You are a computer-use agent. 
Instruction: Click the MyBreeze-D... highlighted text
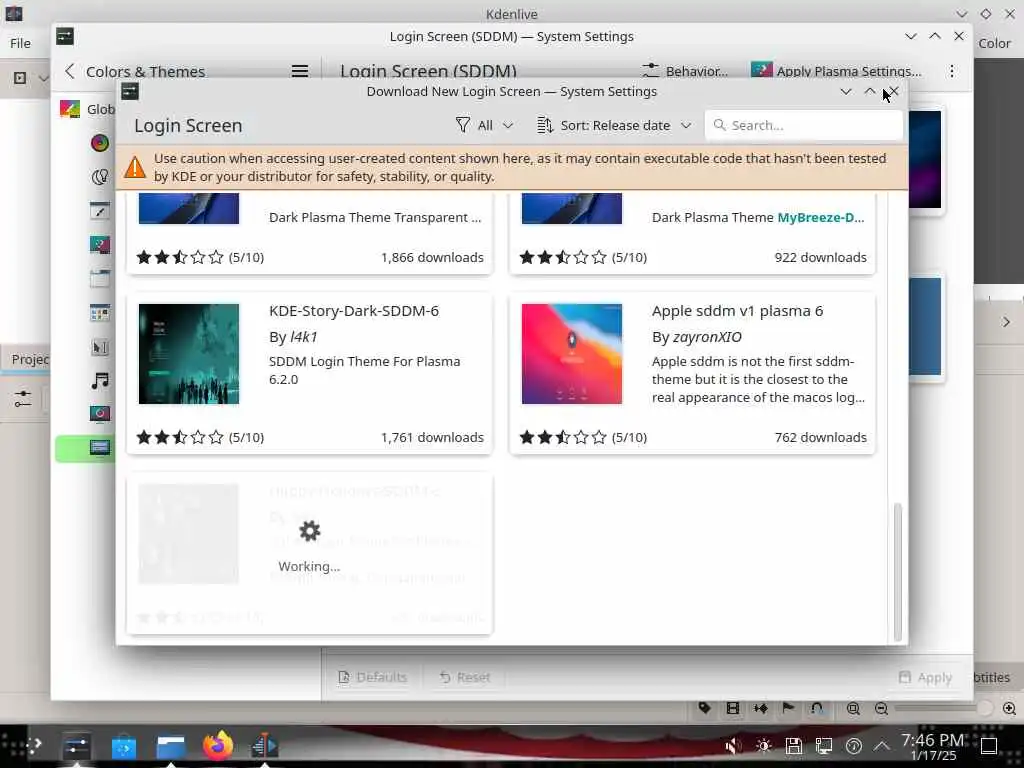click(821, 217)
